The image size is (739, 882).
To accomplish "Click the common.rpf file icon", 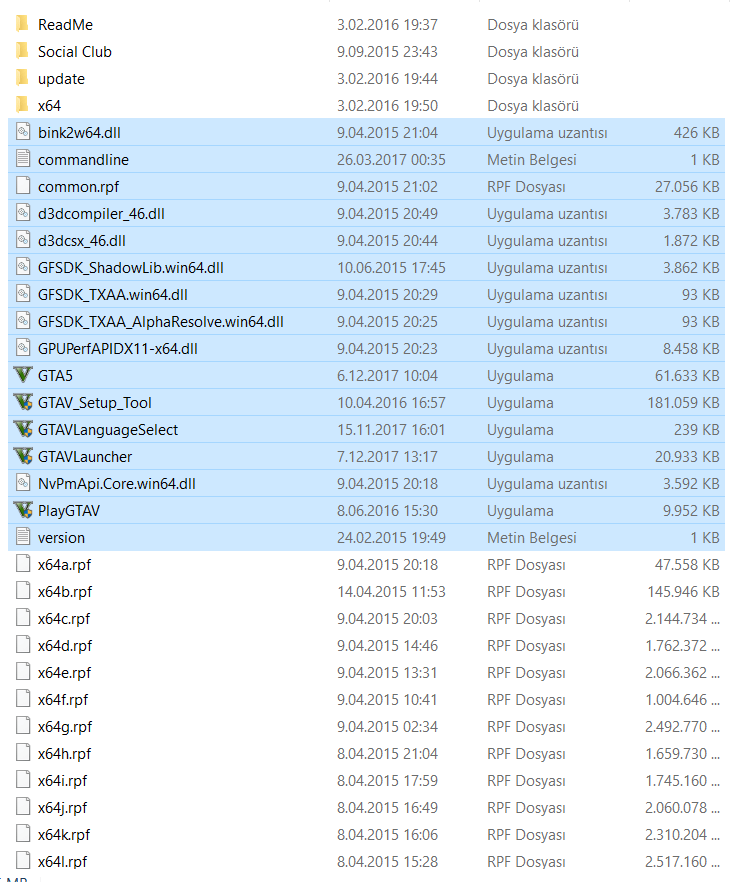I will point(22,186).
